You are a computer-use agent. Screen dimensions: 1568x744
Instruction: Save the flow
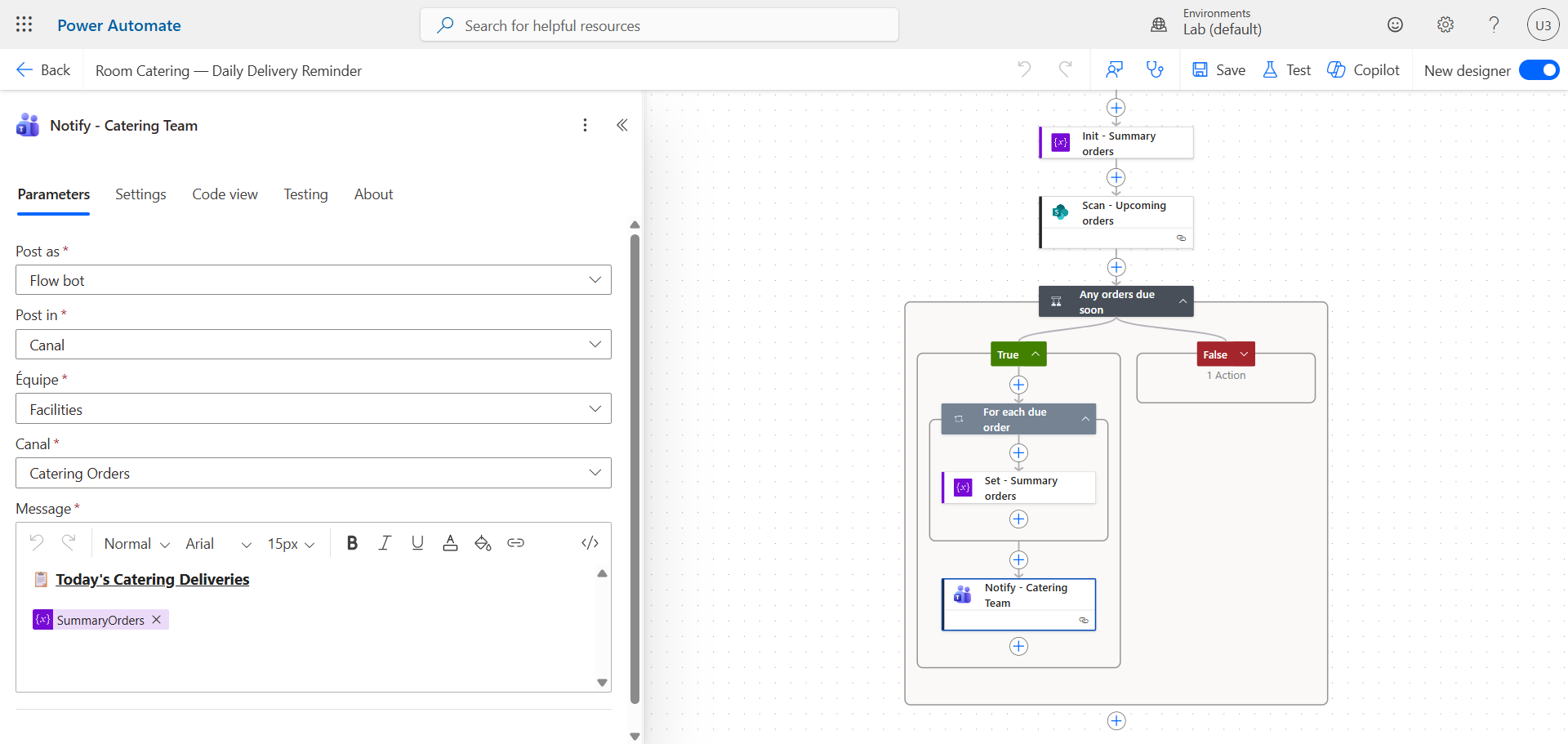pyautogui.click(x=1218, y=70)
